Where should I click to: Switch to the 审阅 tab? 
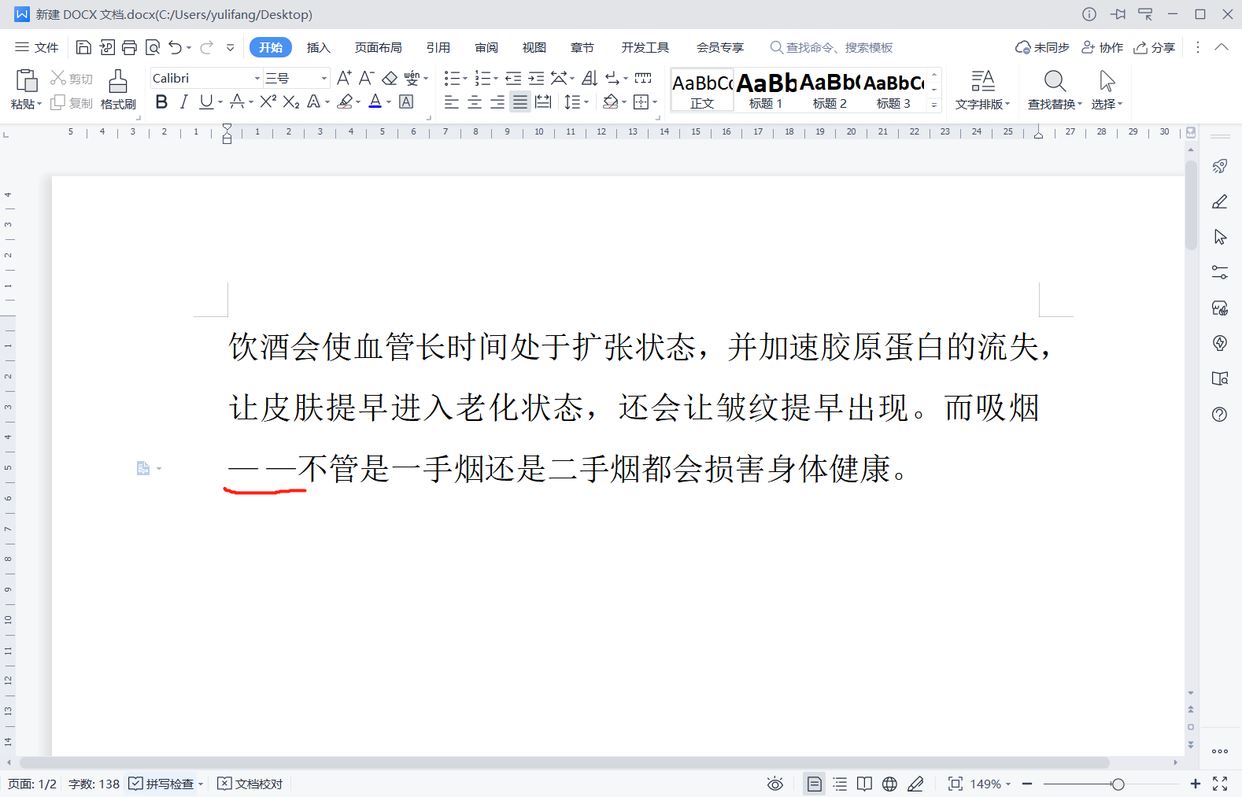point(486,47)
